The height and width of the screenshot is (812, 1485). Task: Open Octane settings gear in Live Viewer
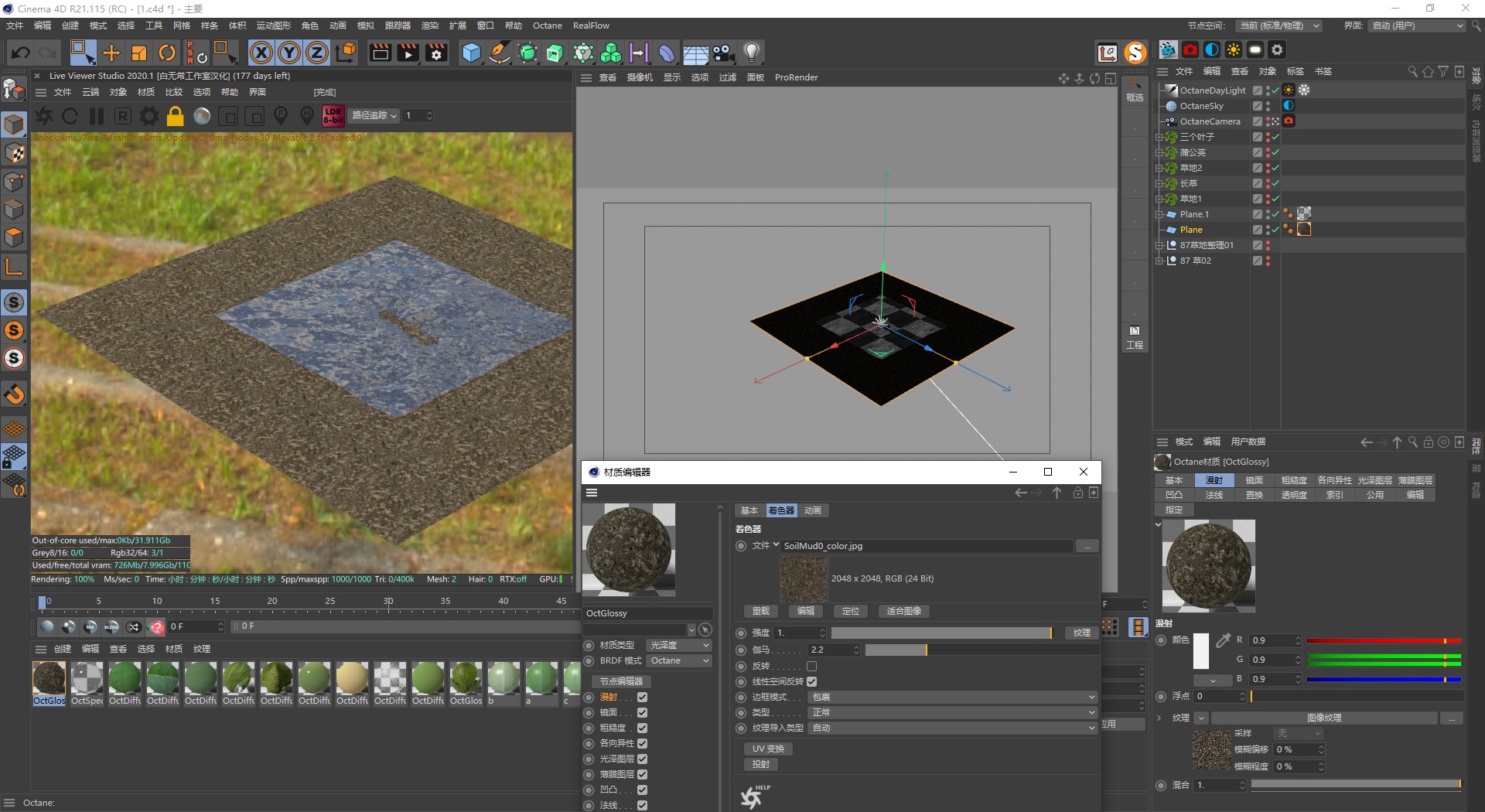tap(149, 116)
